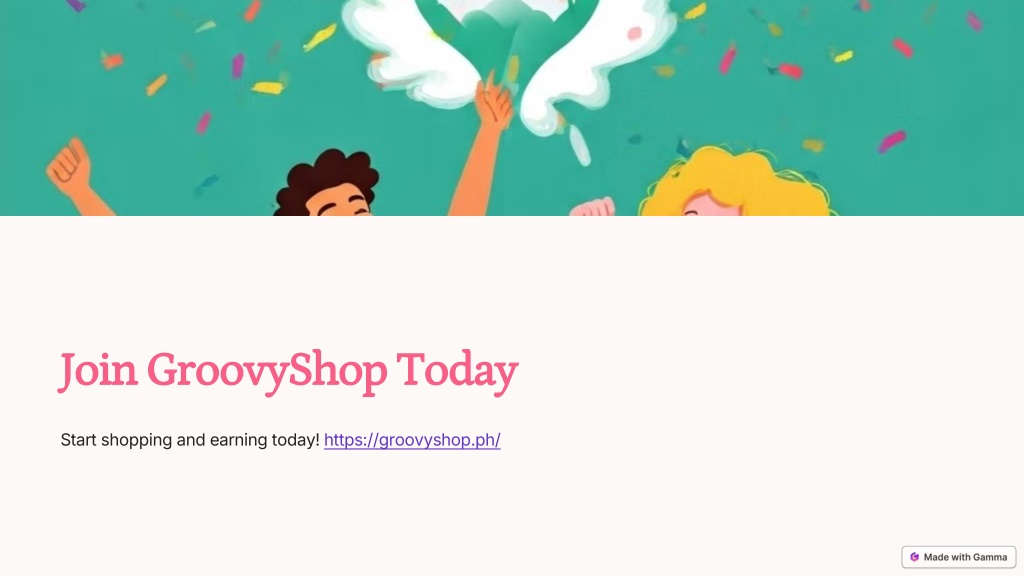Click the word "Today" in the pink heading

click(458, 371)
